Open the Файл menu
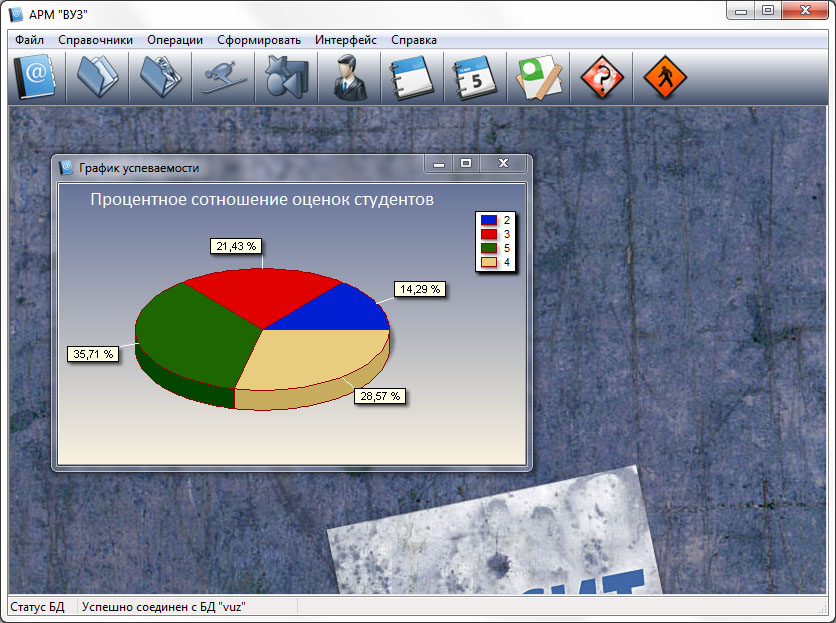836x623 pixels. [29, 40]
